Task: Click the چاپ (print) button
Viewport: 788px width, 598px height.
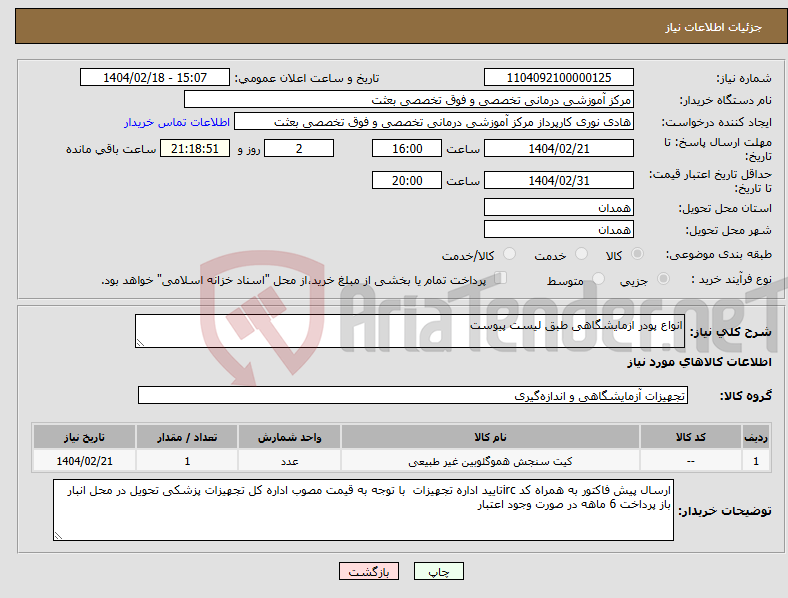Action: click(x=438, y=571)
